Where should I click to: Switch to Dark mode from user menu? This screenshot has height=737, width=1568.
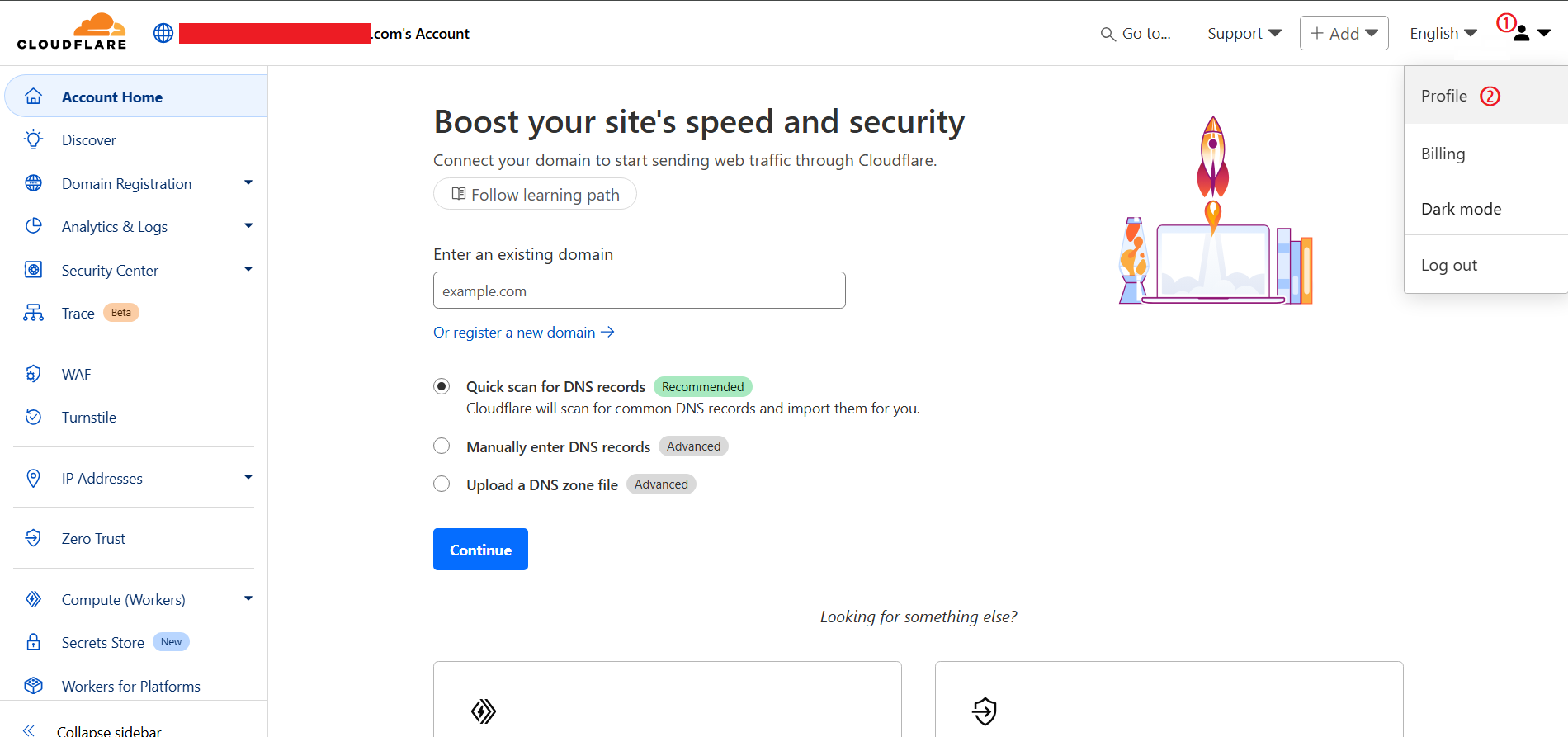click(1485, 209)
